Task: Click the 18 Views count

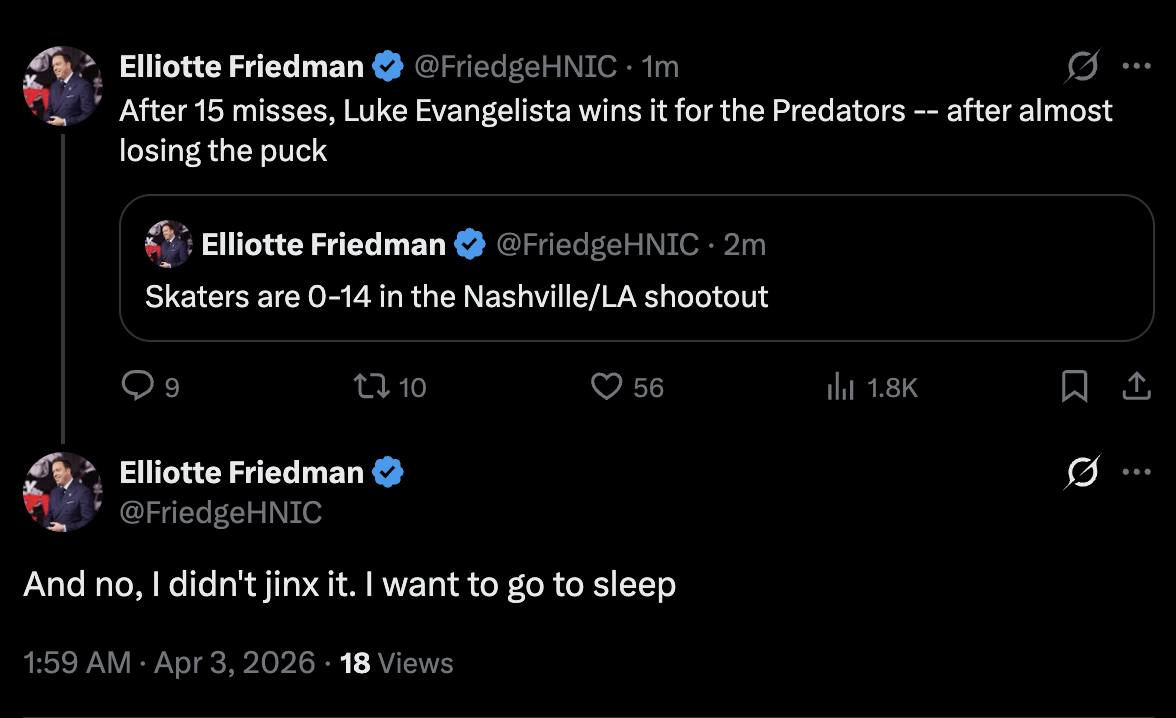Action: point(397,662)
